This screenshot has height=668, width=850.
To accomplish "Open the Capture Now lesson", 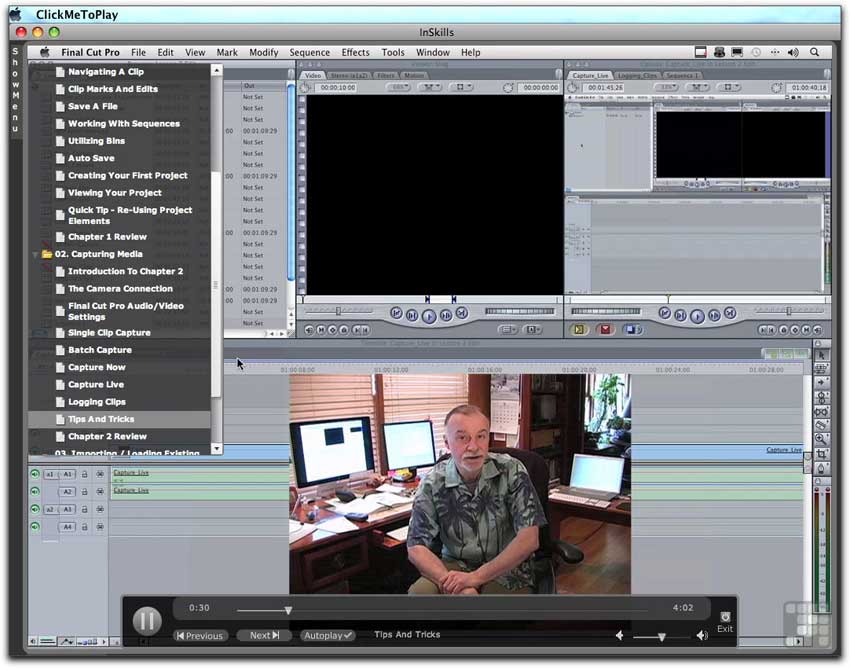I will click(x=96, y=367).
